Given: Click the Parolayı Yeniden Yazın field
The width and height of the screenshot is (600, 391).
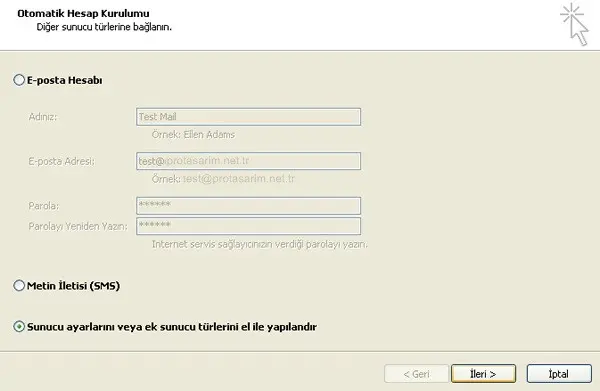Looking at the screenshot, I should 248,226.
